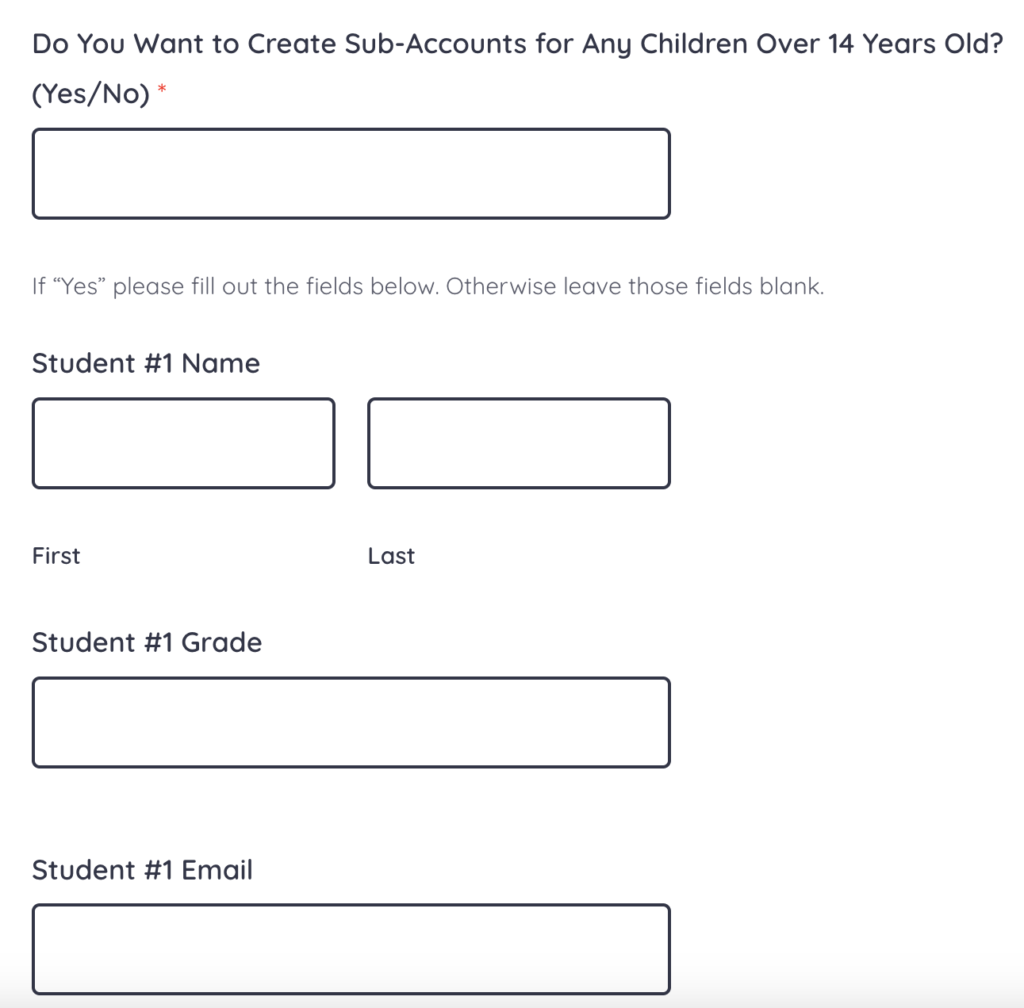Click the Yes/No sub-accounts answer field
The width and height of the screenshot is (1024, 1008).
coord(351,173)
